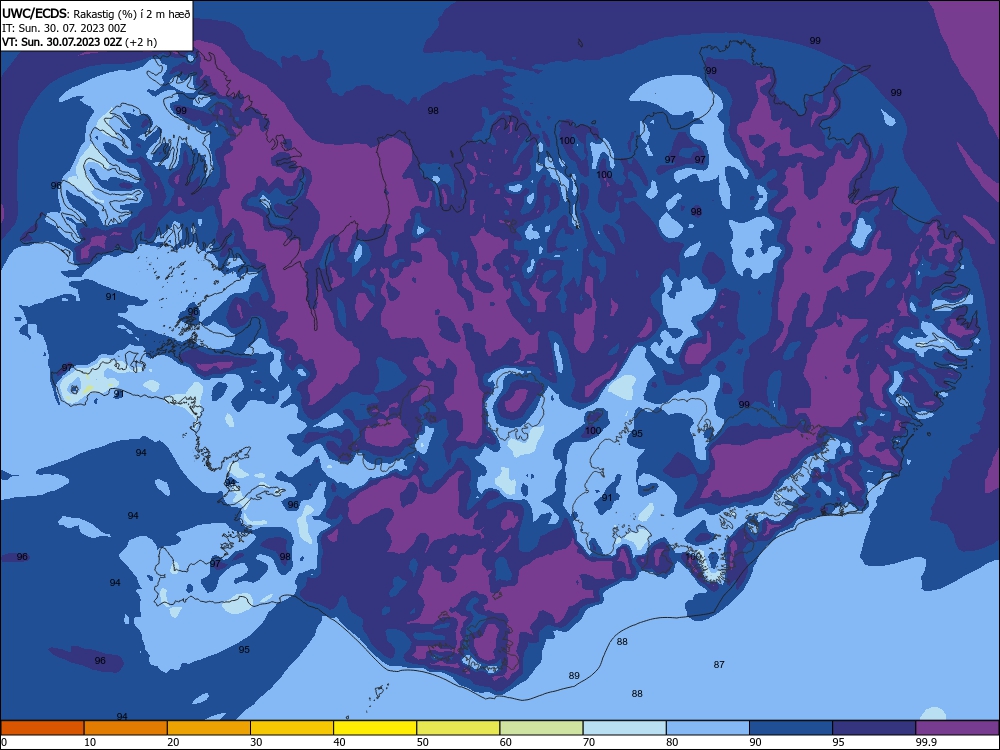Click the legend tick label '90'
This screenshot has height=750, width=1000.
(x=756, y=742)
